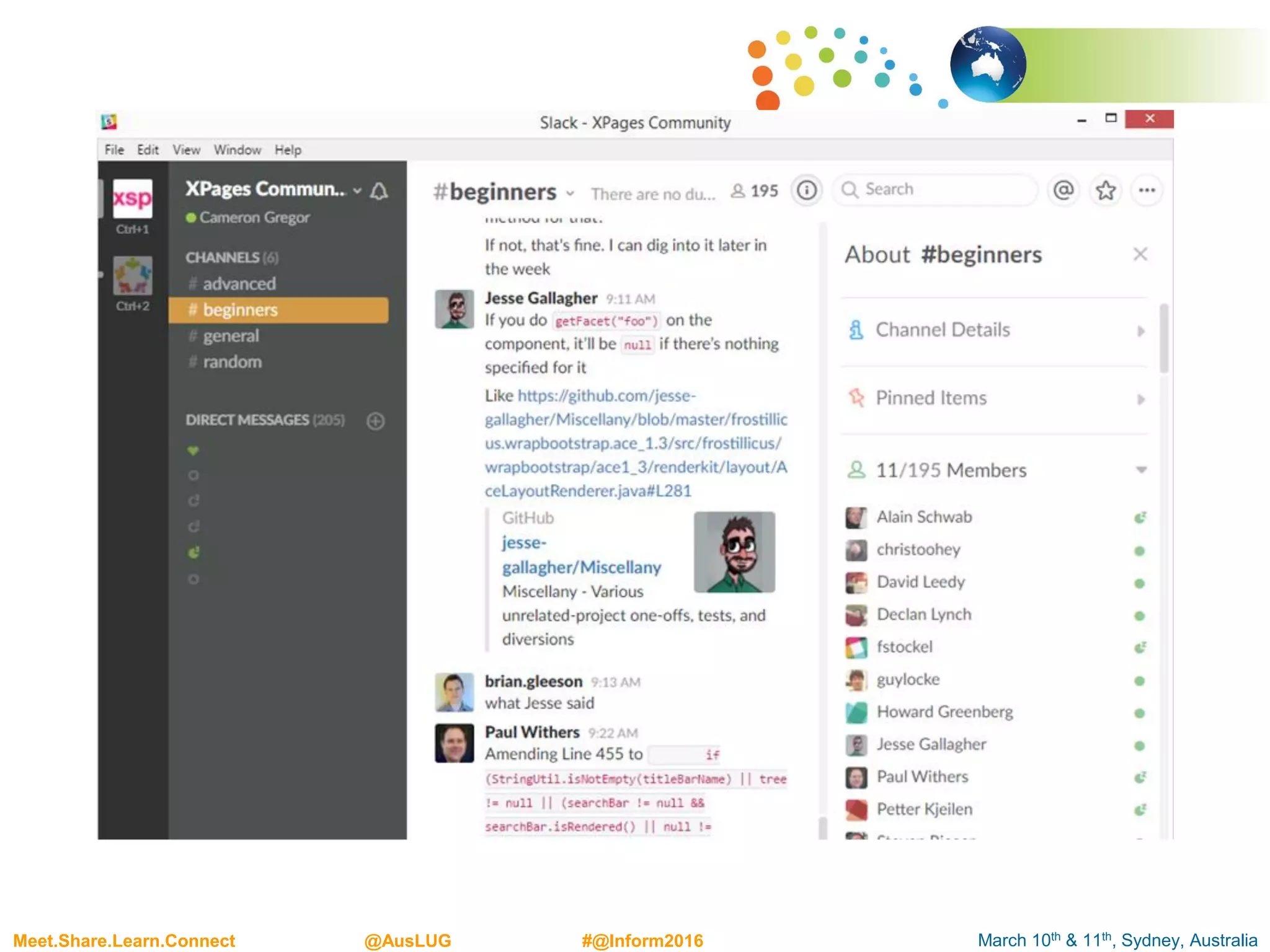Open the Help menu
This screenshot has height=952, width=1270.
pyautogui.click(x=288, y=150)
